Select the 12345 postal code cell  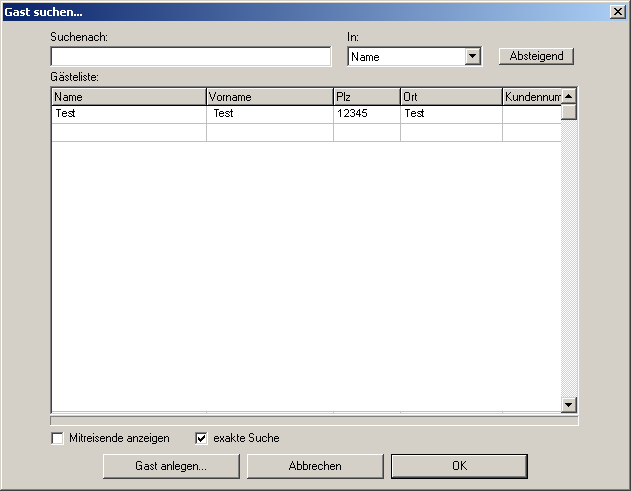366,114
